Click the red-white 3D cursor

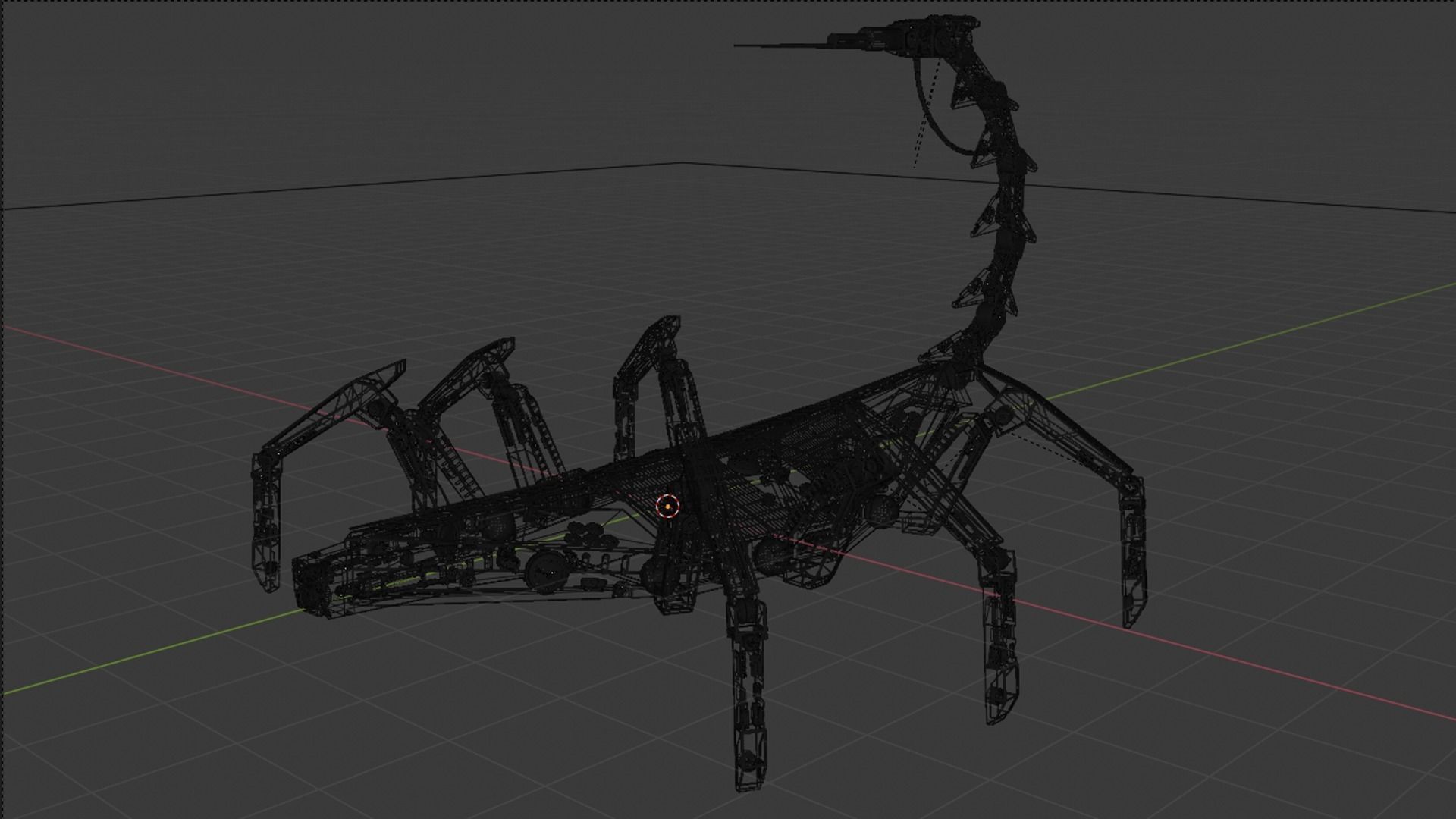pos(667,506)
